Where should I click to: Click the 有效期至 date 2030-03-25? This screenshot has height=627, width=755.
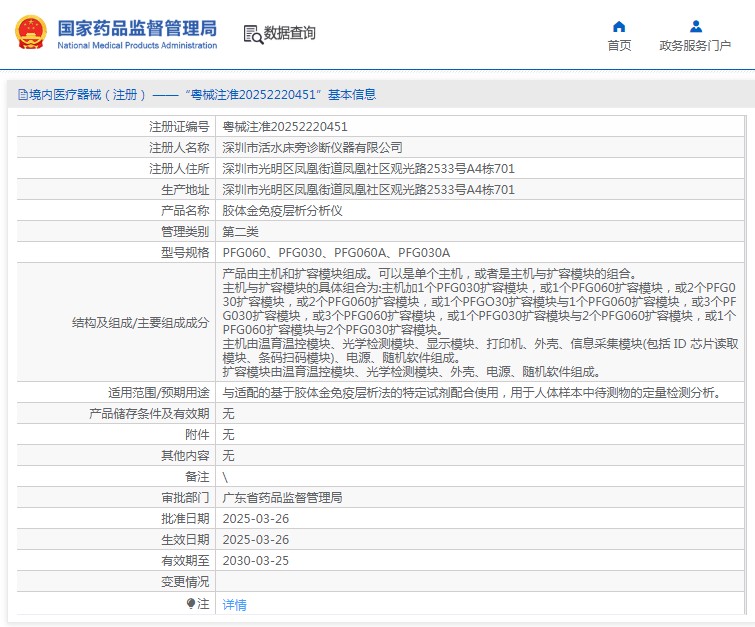tap(255, 561)
